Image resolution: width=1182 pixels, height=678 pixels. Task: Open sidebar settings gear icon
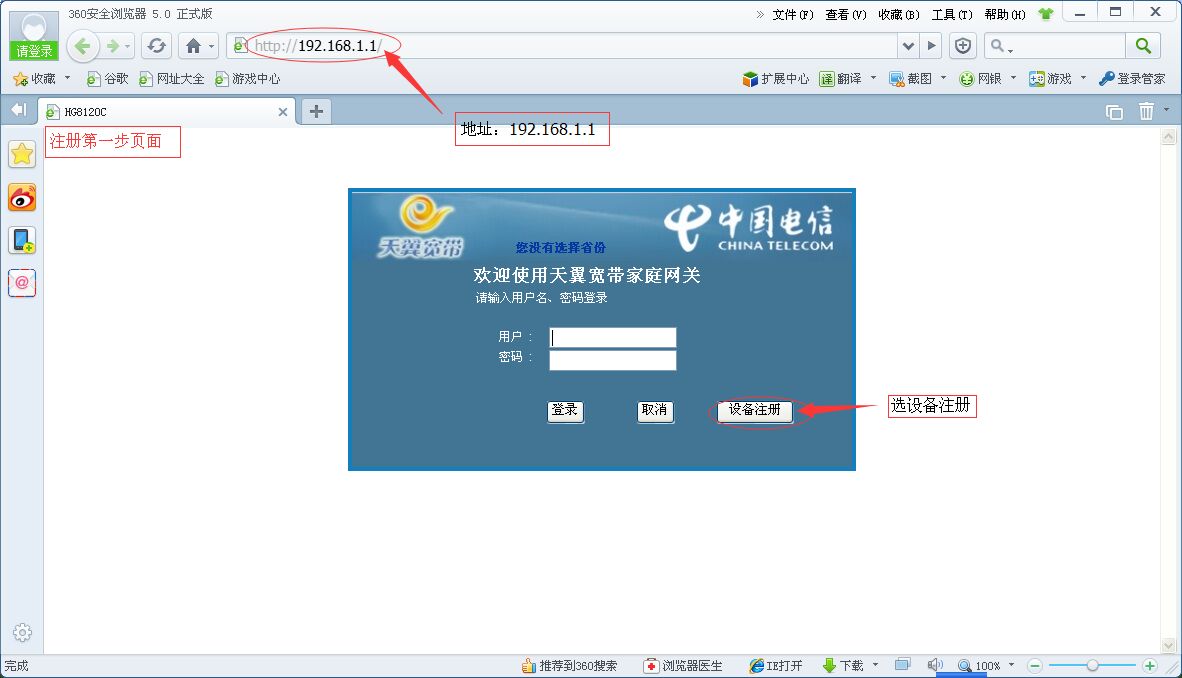[x=22, y=632]
